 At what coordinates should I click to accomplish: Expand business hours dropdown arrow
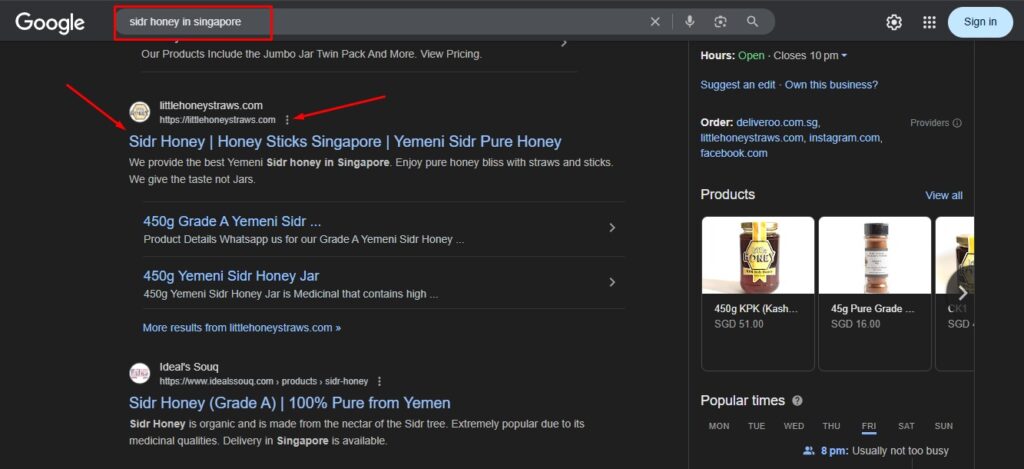(x=844, y=56)
